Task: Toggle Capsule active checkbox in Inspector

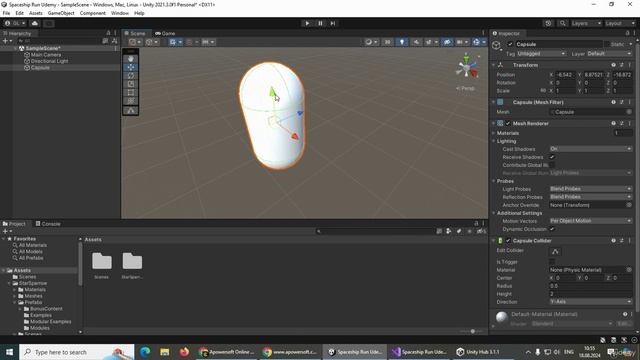Action: tap(510, 44)
